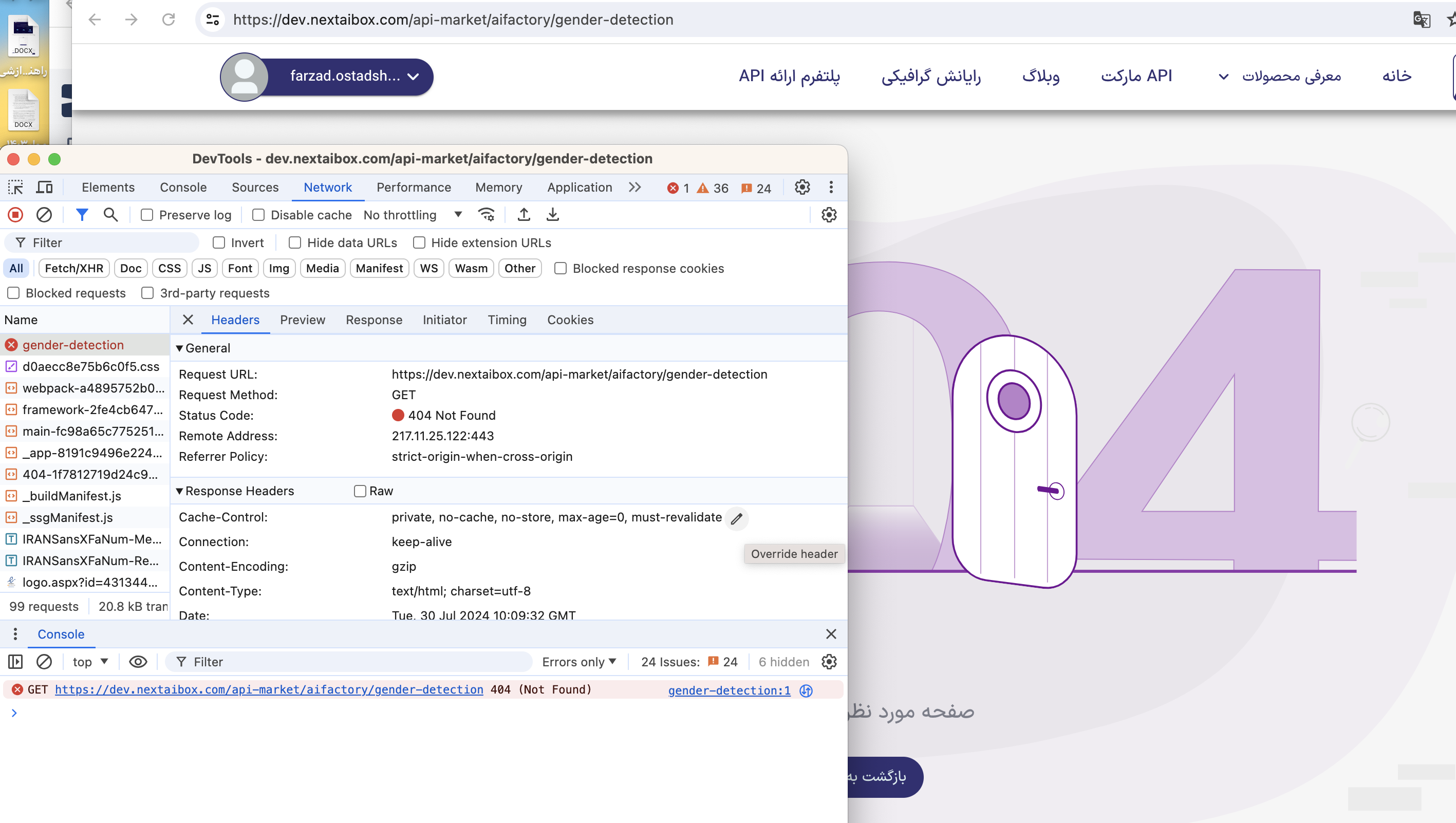This screenshot has width=1456, height=823.
Task: Open network search magnifier icon
Action: click(x=111, y=215)
